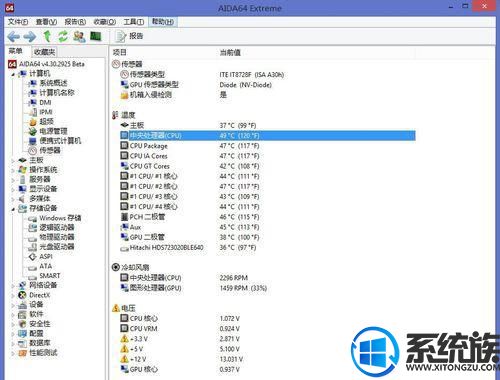Collapse the 计算机 tree node
Screen dimensions: 500x380
click(x=13, y=74)
